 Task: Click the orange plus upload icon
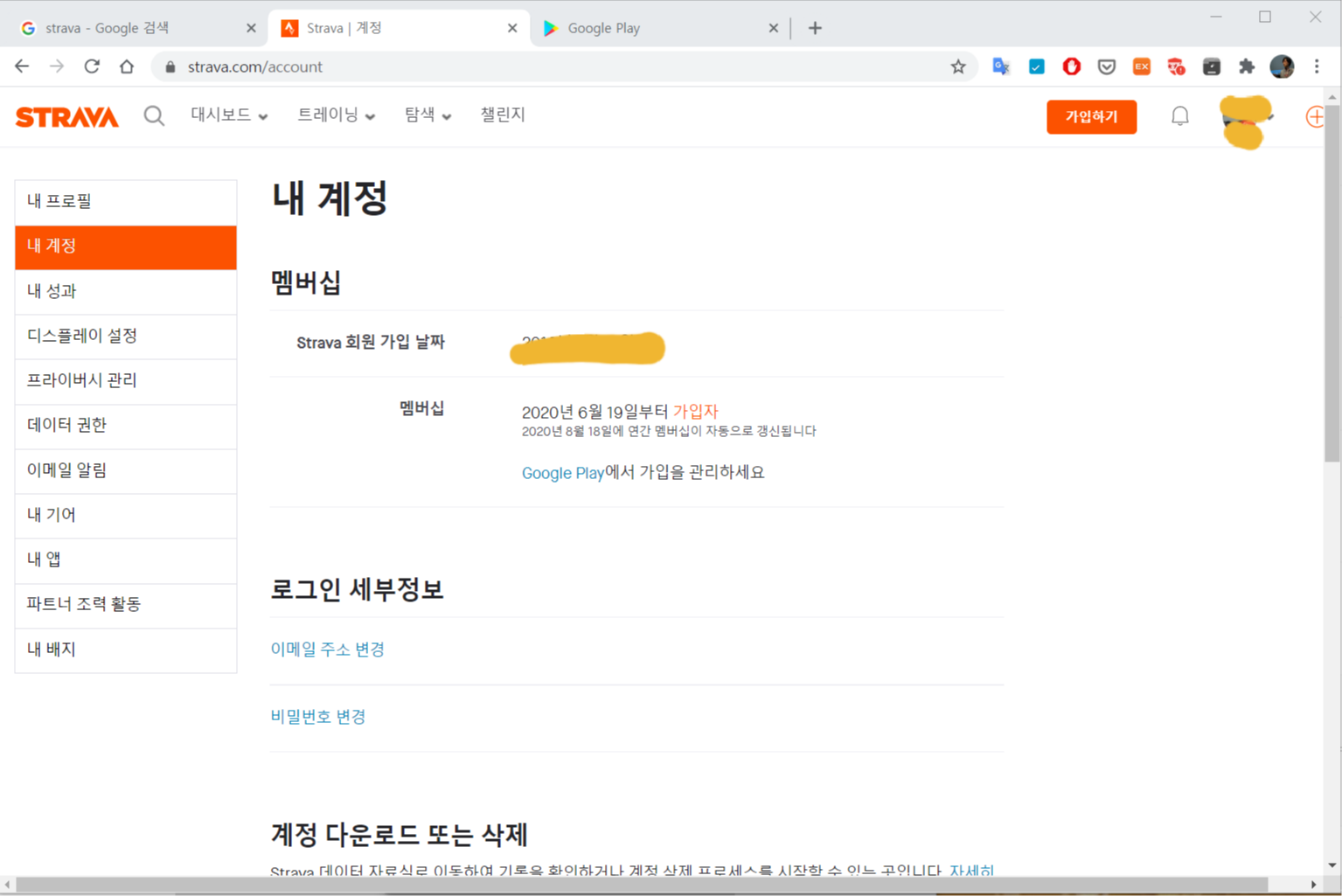[1314, 116]
